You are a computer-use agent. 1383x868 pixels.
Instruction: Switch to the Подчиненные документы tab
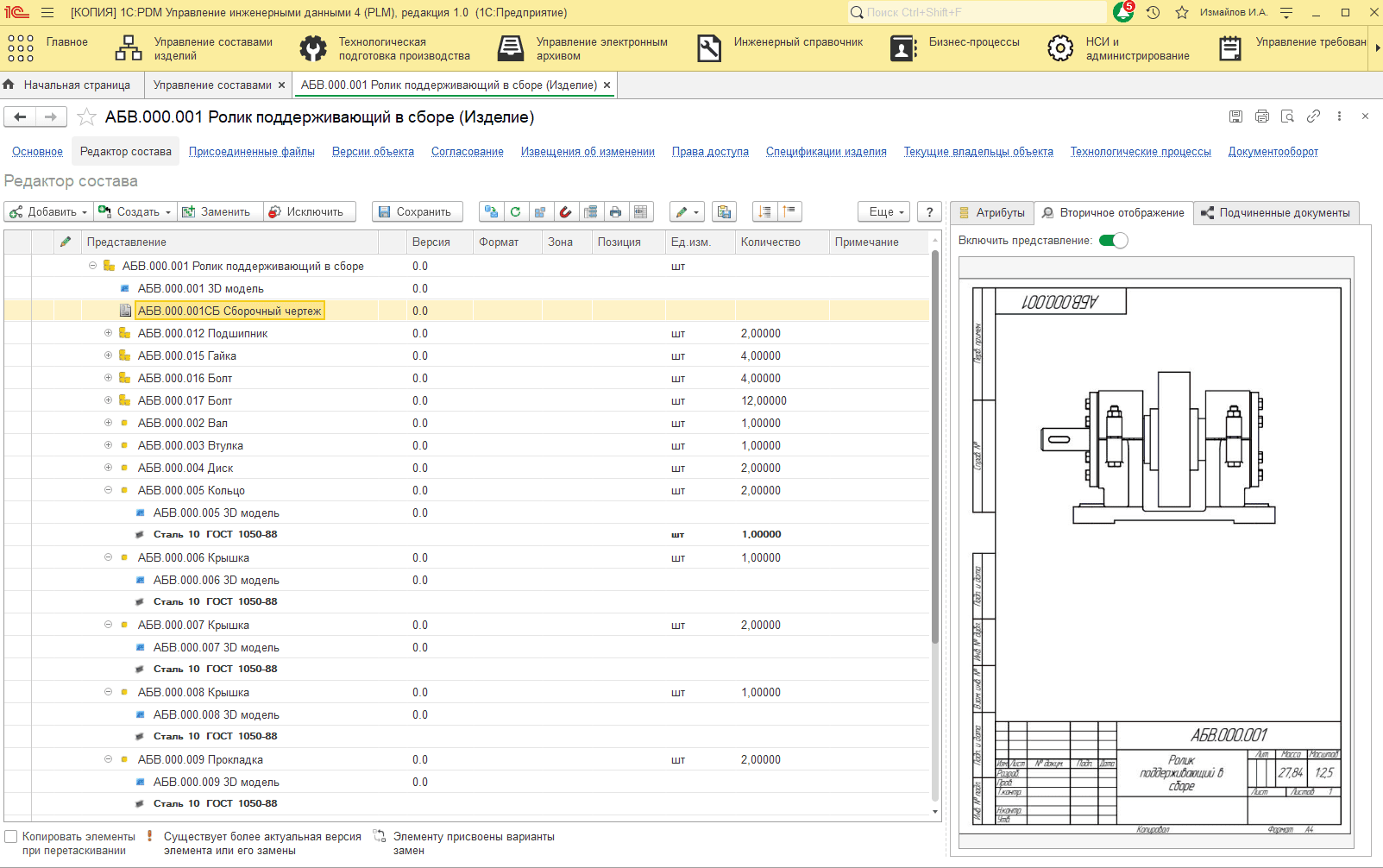1276,212
